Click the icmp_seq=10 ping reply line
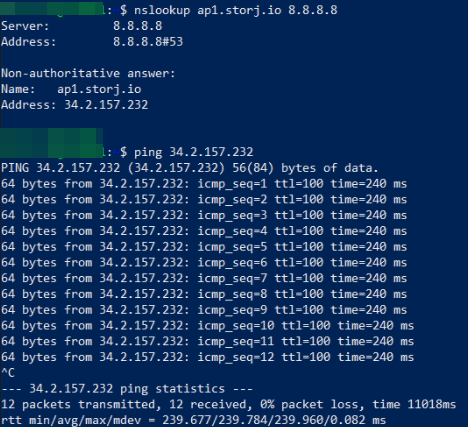468x427 pixels. [207, 325]
